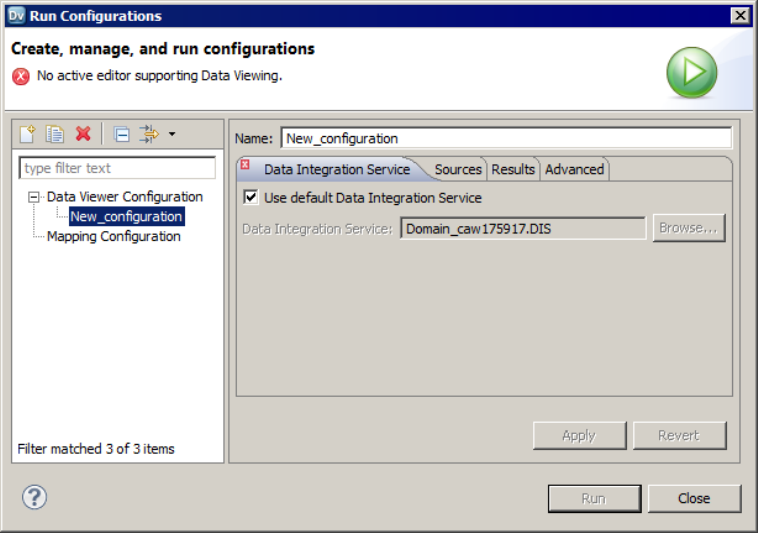Viewport: 758px width, 533px height.
Task: Click the Duplicate configuration icon
Action: (55, 134)
